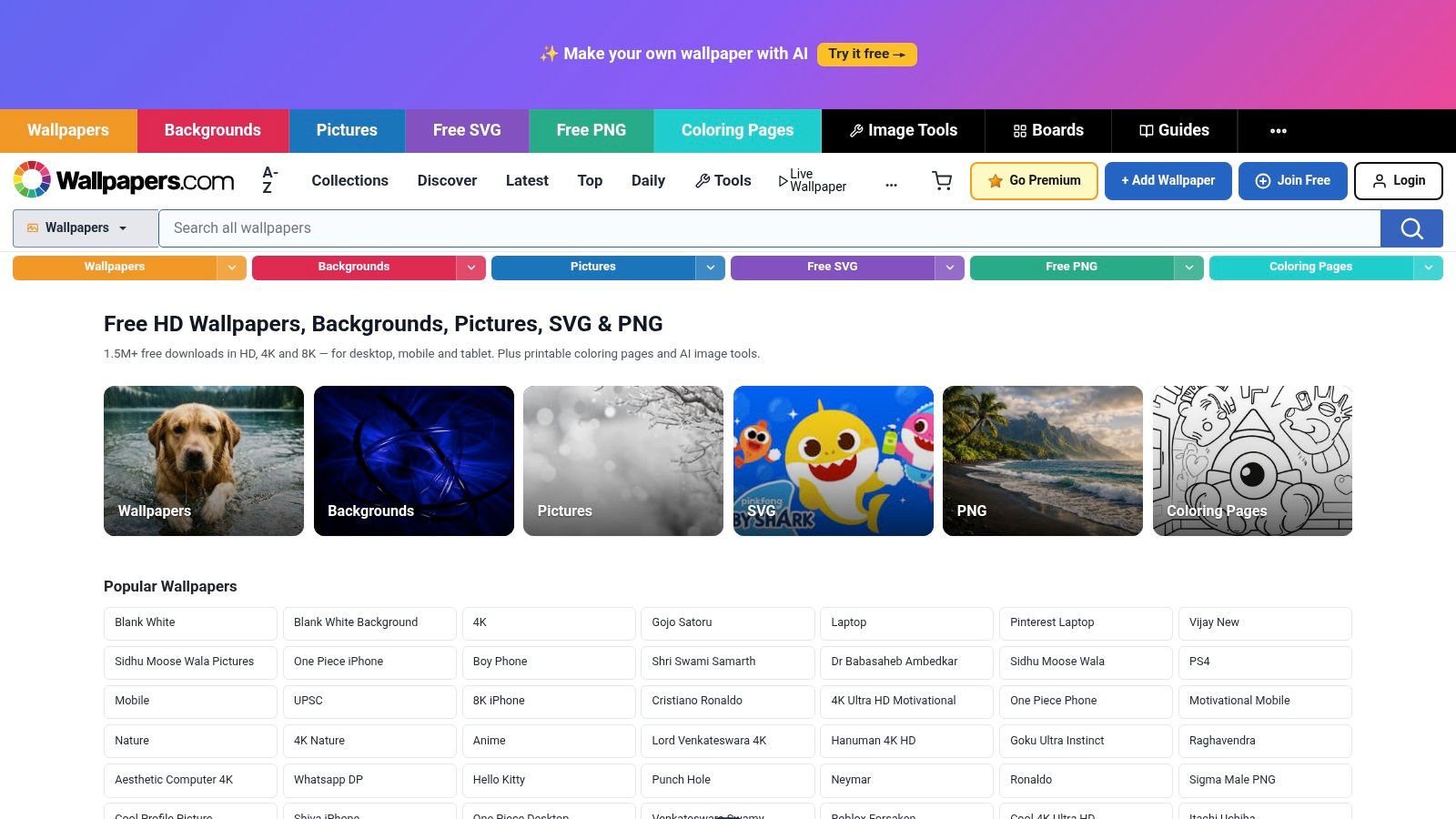Open the shopping cart icon
Viewport: 1456px width, 819px height.
point(942,181)
